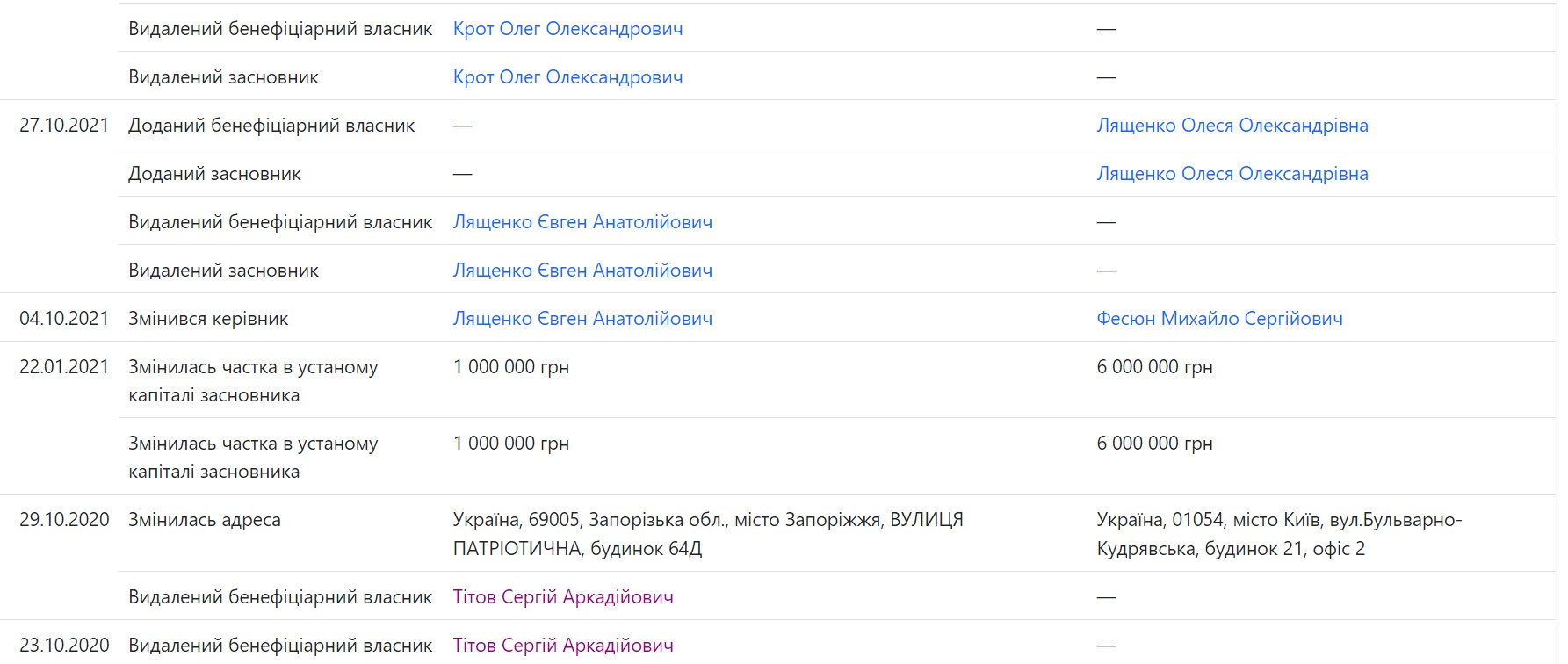The width and height of the screenshot is (1568, 664).
Task: Click the 29.10.2020 date cell
Action: click(64, 520)
